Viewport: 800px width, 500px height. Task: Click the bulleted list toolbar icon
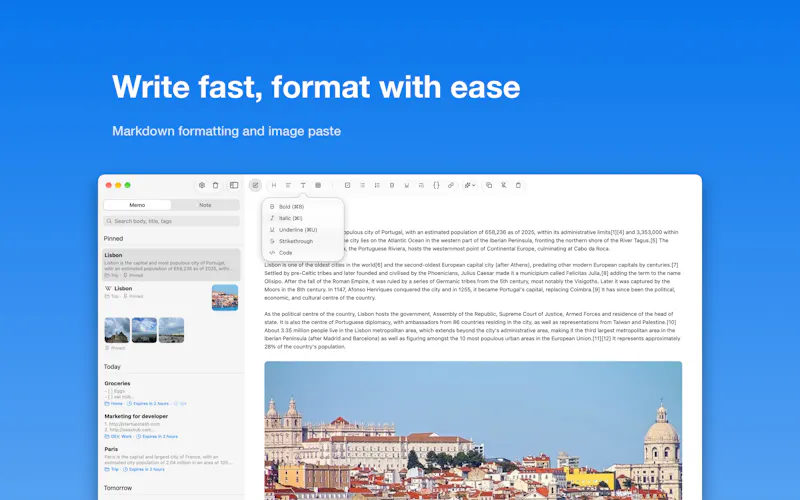point(362,185)
